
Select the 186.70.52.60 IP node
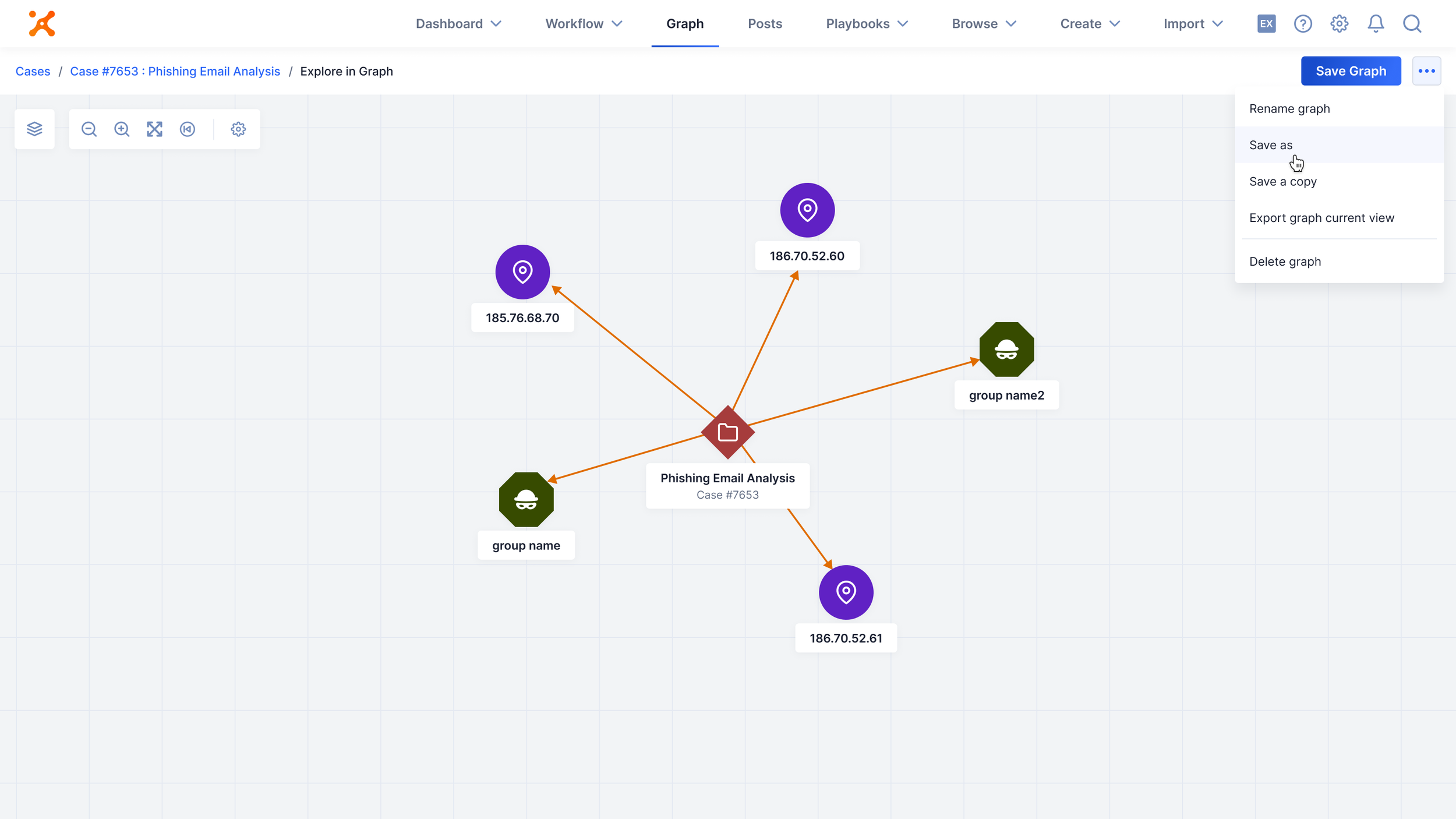pyautogui.click(x=807, y=210)
